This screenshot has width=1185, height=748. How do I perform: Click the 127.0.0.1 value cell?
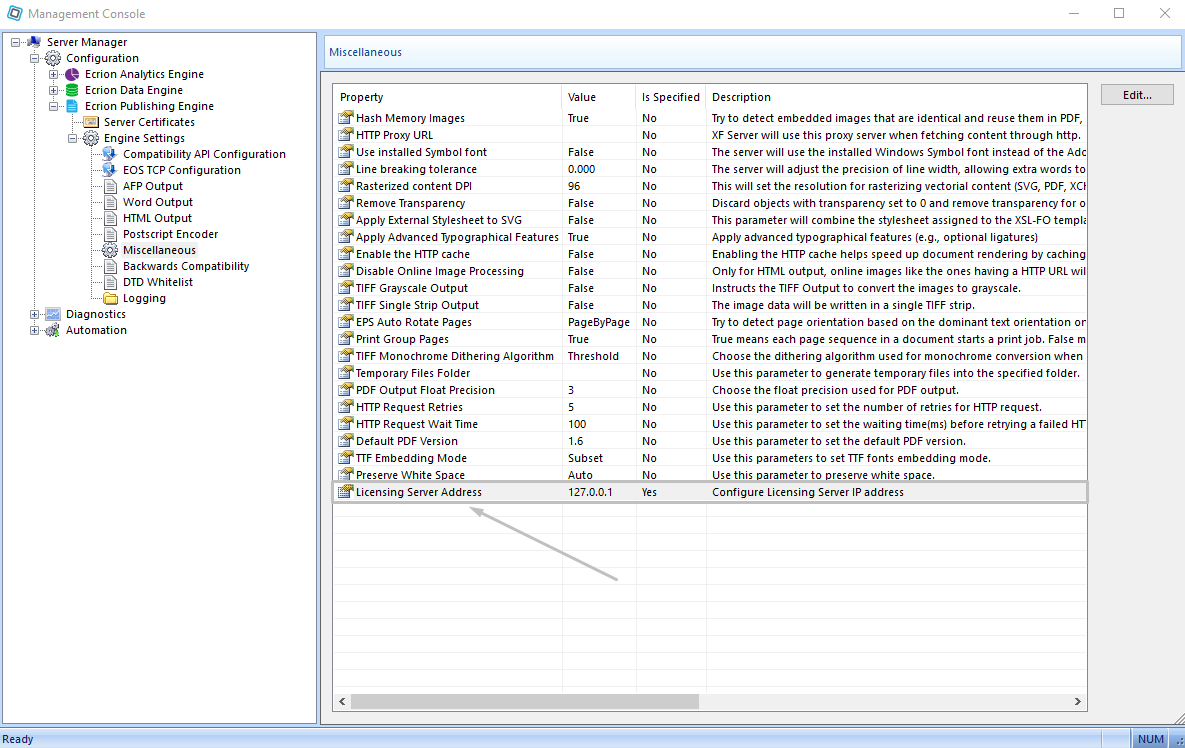[590, 492]
